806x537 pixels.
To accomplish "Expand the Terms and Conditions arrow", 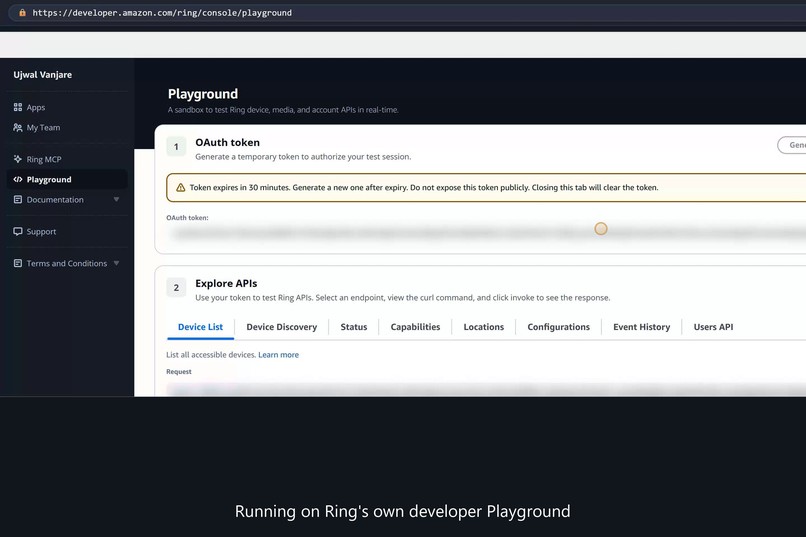I will click(x=117, y=263).
